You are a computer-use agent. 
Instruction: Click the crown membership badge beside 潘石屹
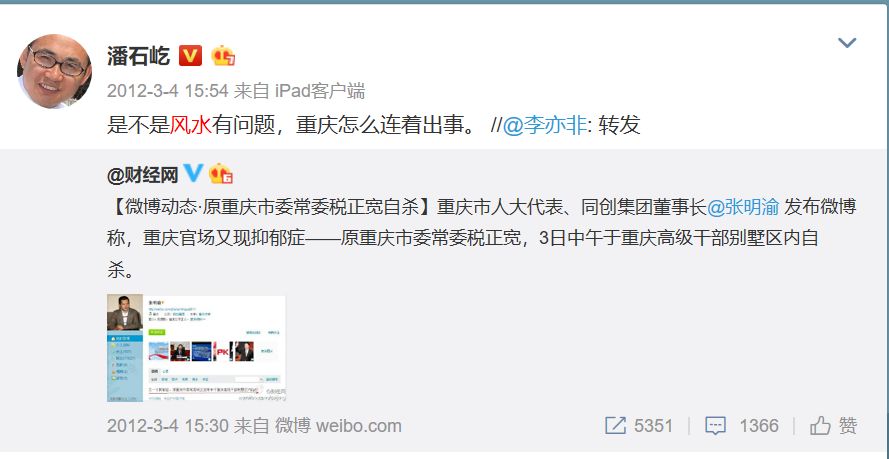click(223, 56)
